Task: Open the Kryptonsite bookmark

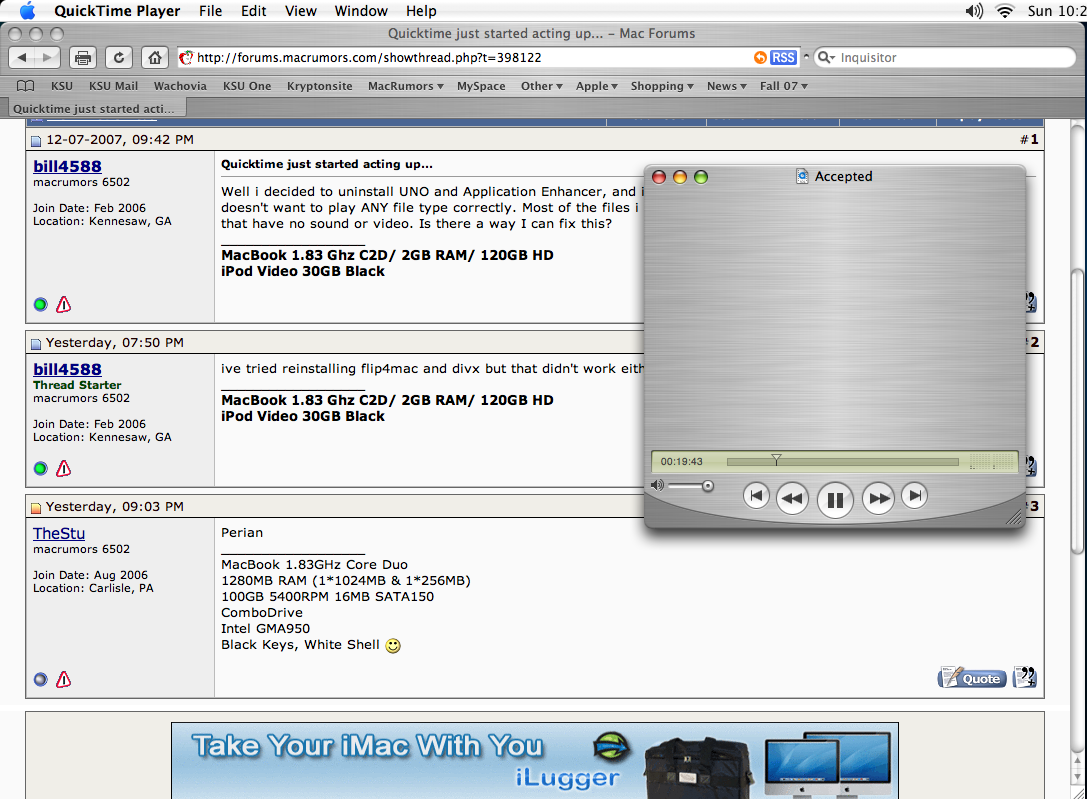Action: pyautogui.click(x=320, y=86)
